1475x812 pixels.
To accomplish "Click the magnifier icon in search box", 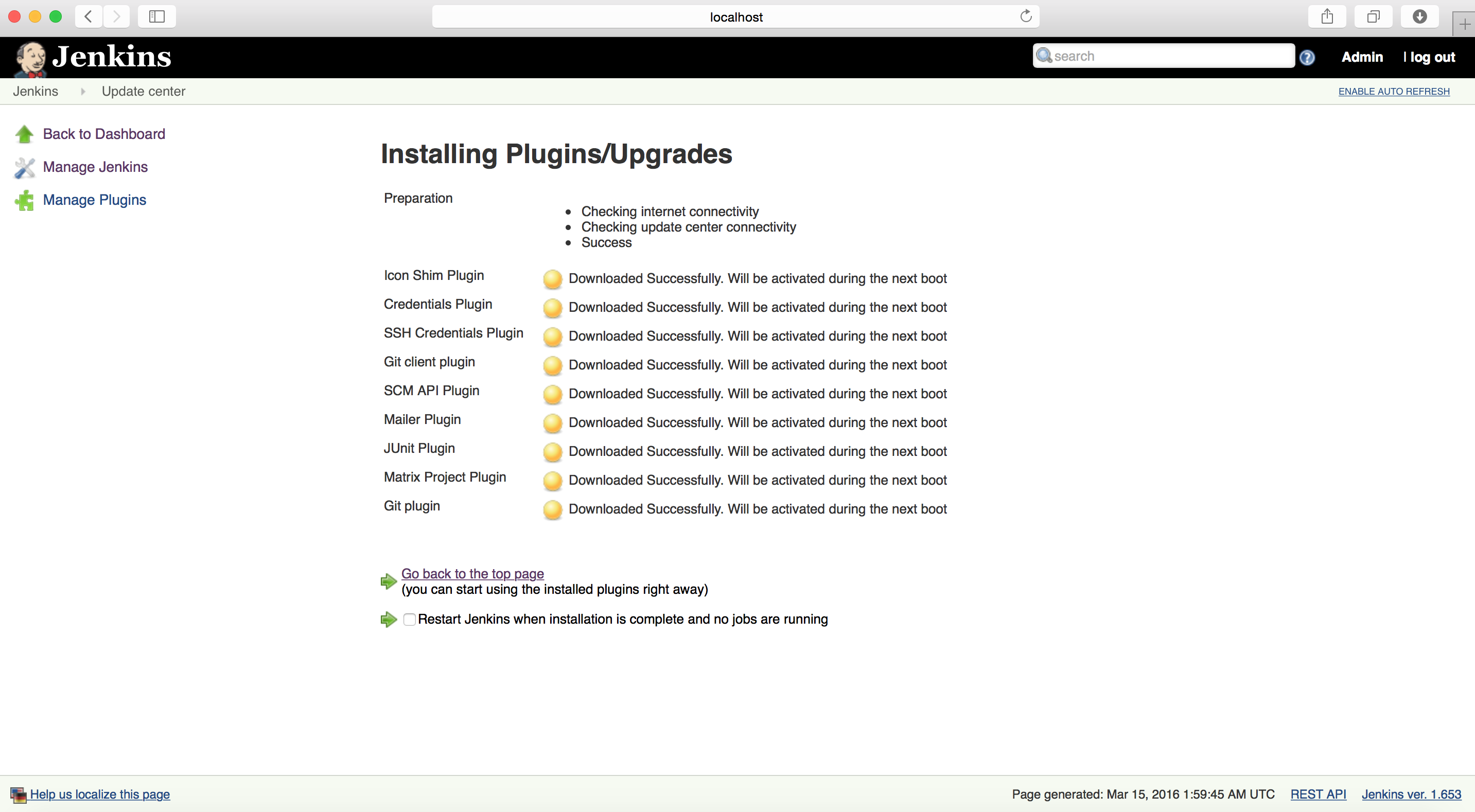I will (x=1044, y=56).
